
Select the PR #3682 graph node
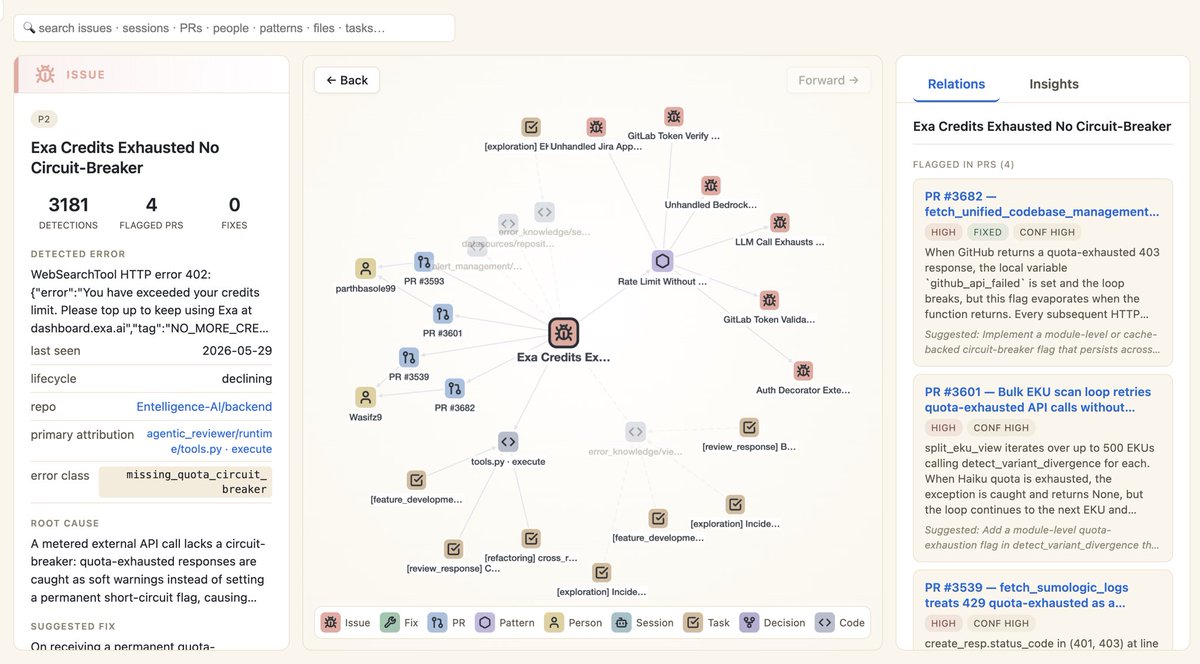tap(455, 388)
